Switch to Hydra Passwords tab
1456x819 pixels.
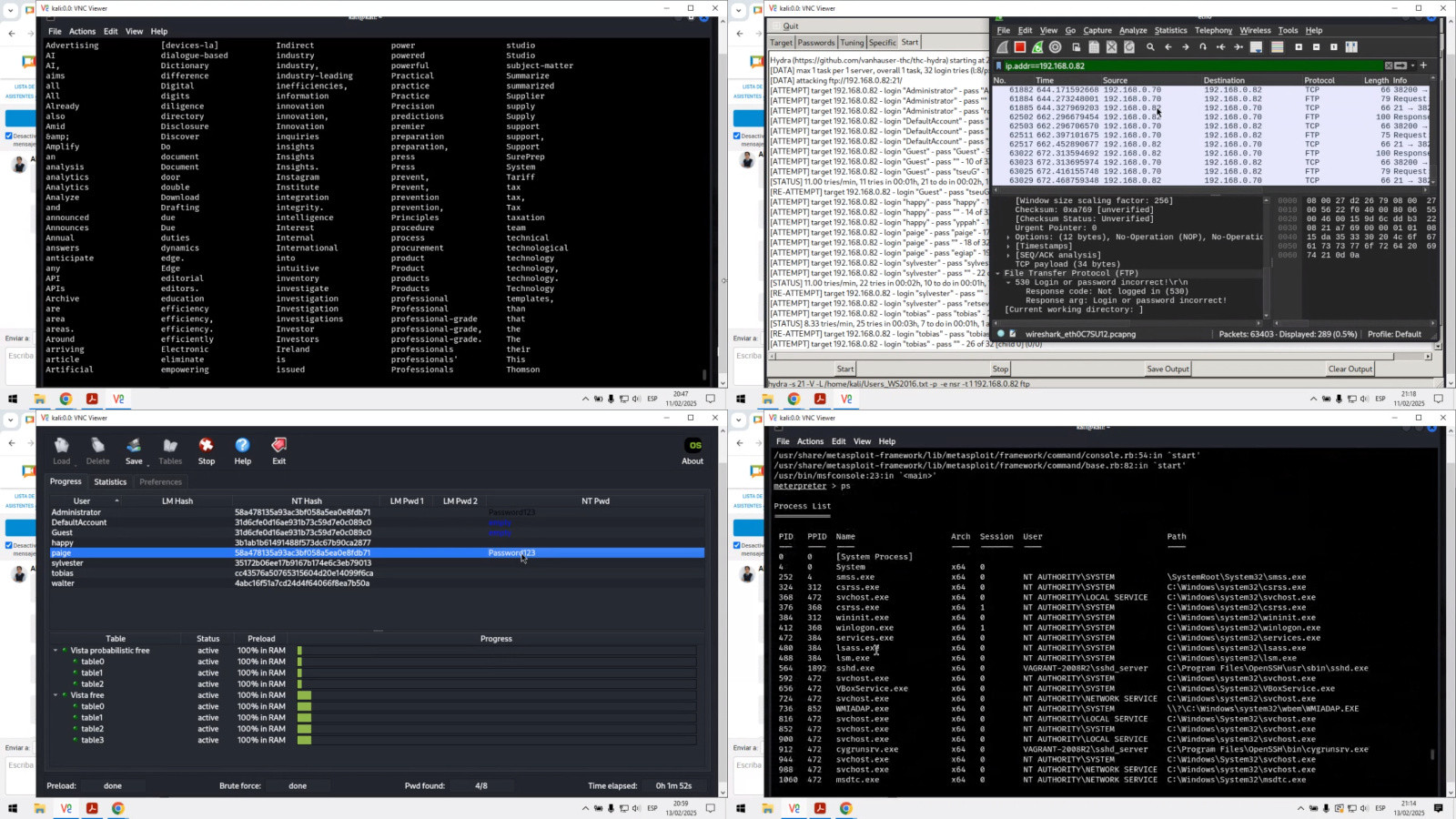coord(816,43)
